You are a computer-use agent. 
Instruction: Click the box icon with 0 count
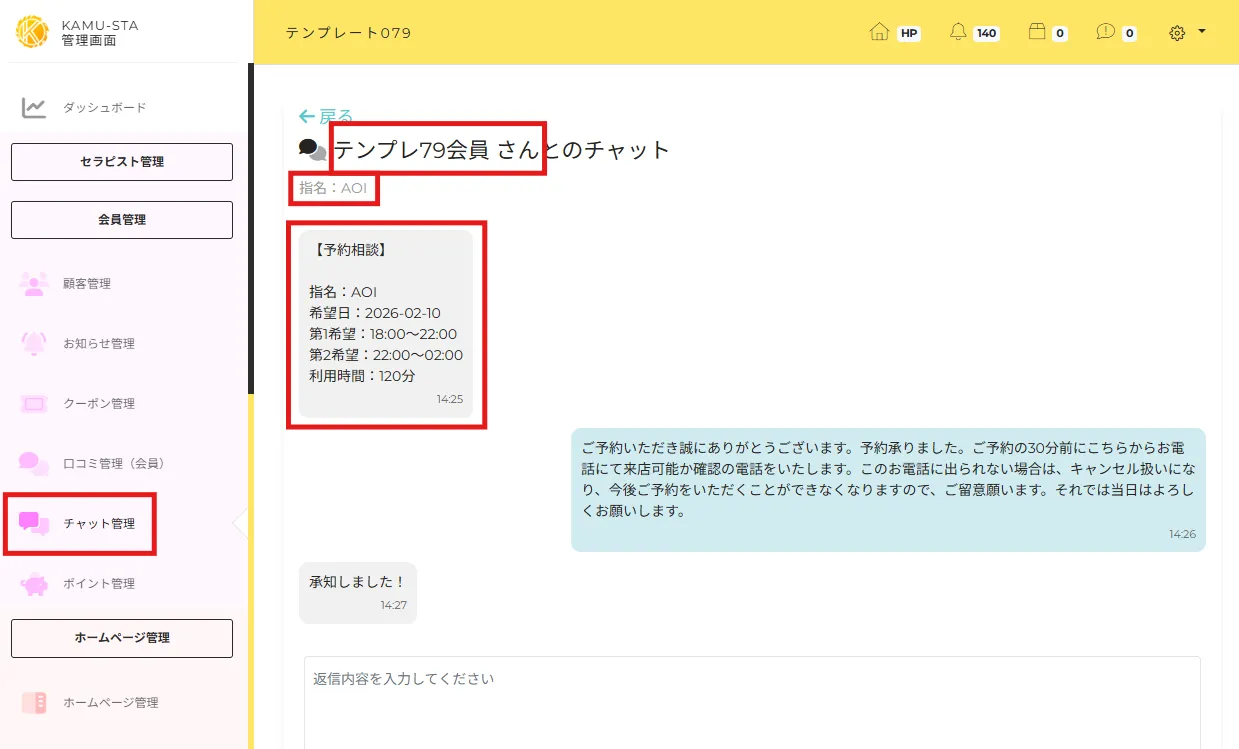pyautogui.click(x=1037, y=32)
